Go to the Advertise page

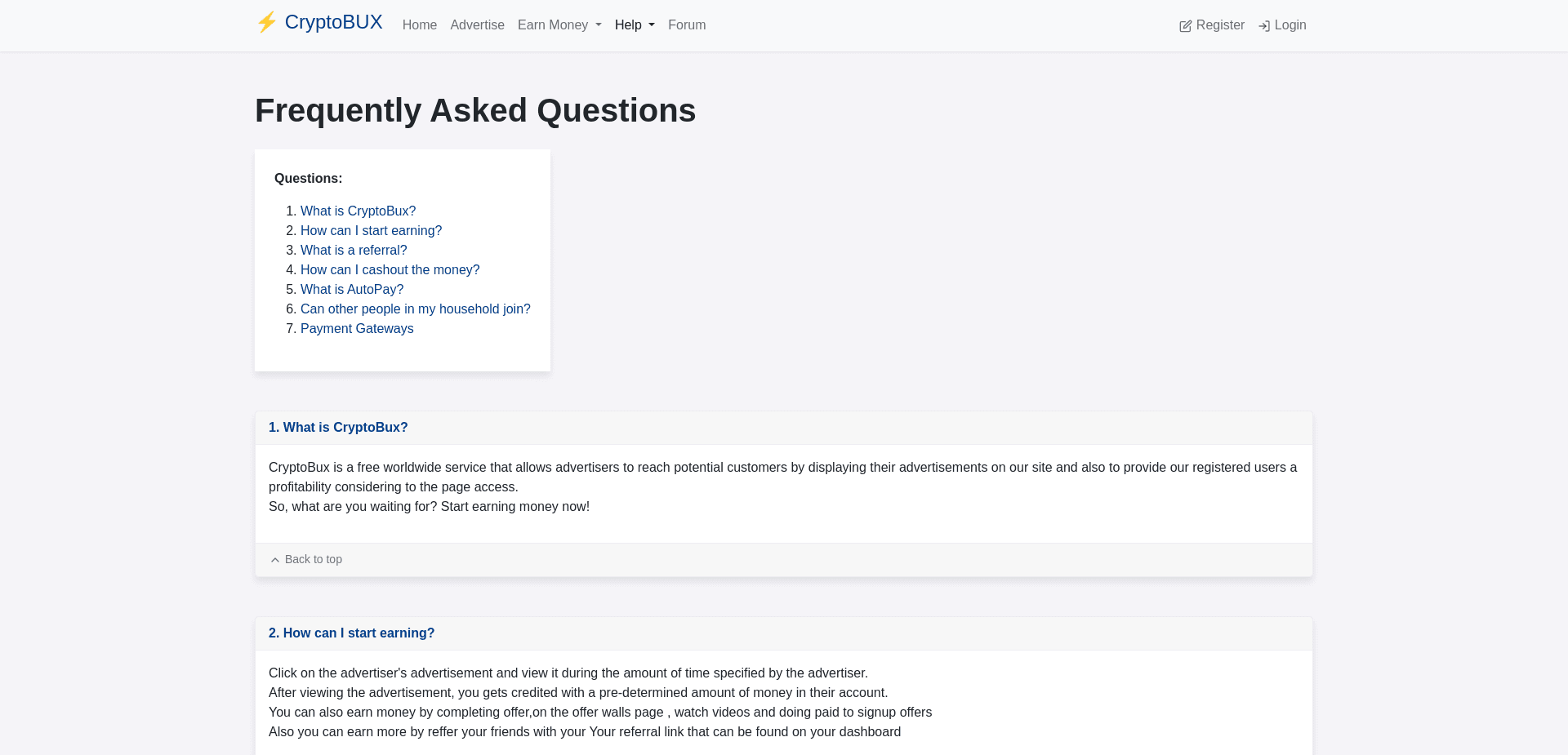coord(477,25)
